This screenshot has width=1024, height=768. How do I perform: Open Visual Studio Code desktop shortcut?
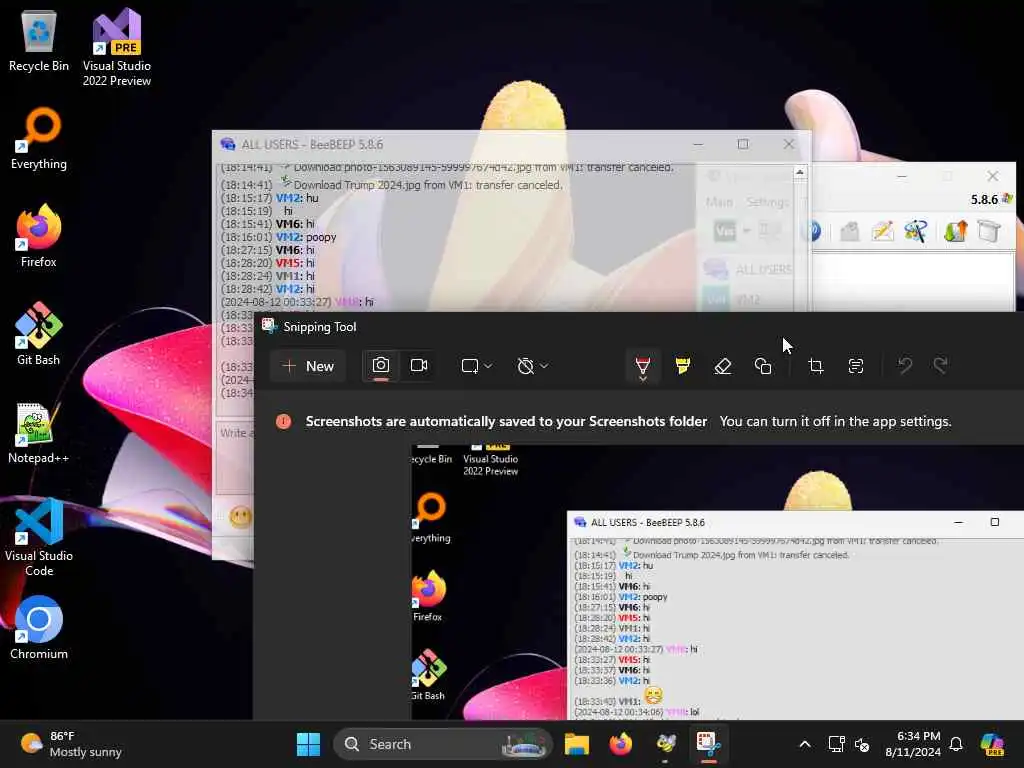pos(39,537)
